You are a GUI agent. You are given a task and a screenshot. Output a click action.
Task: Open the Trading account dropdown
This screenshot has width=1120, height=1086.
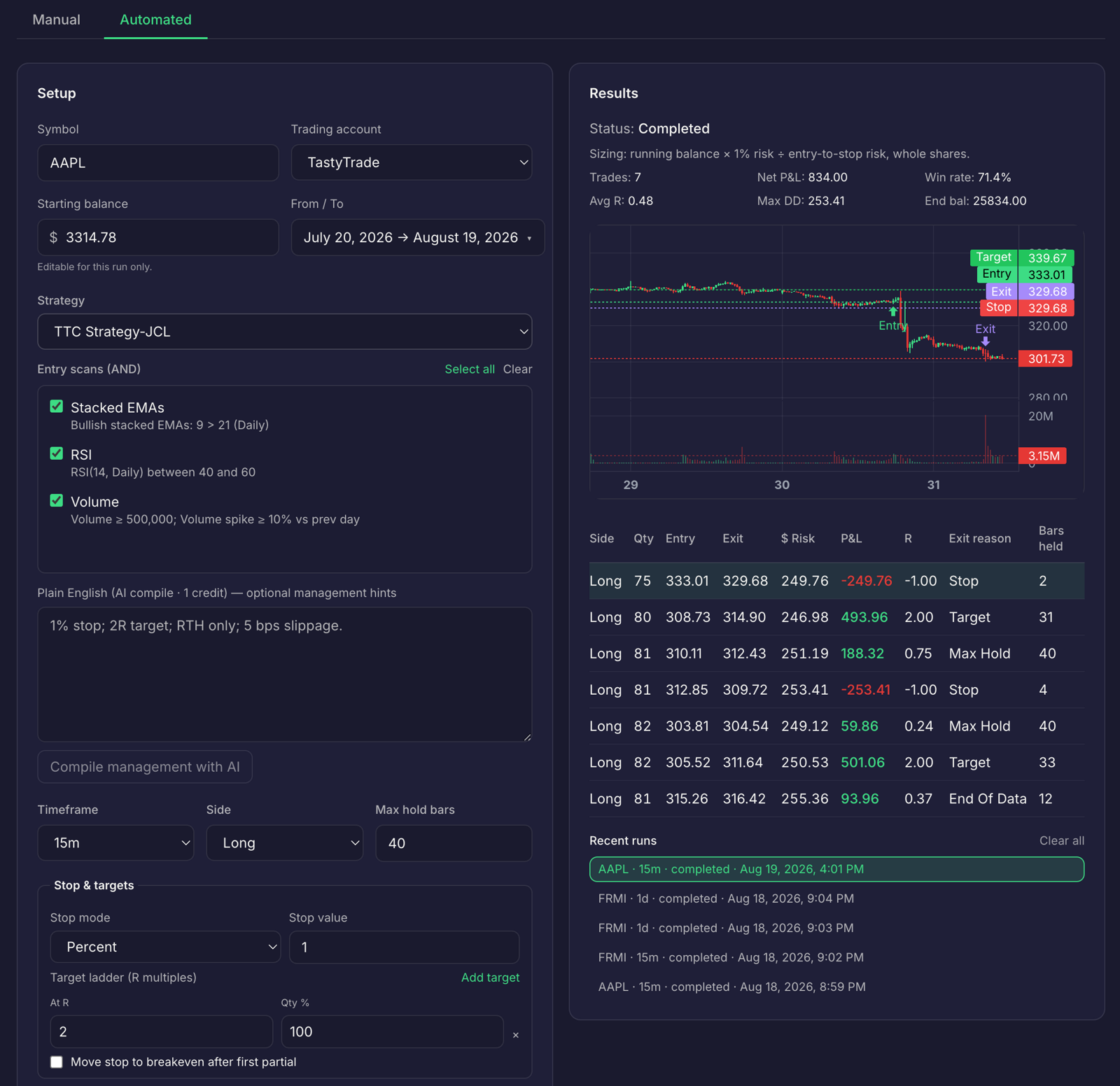point(412,162)
